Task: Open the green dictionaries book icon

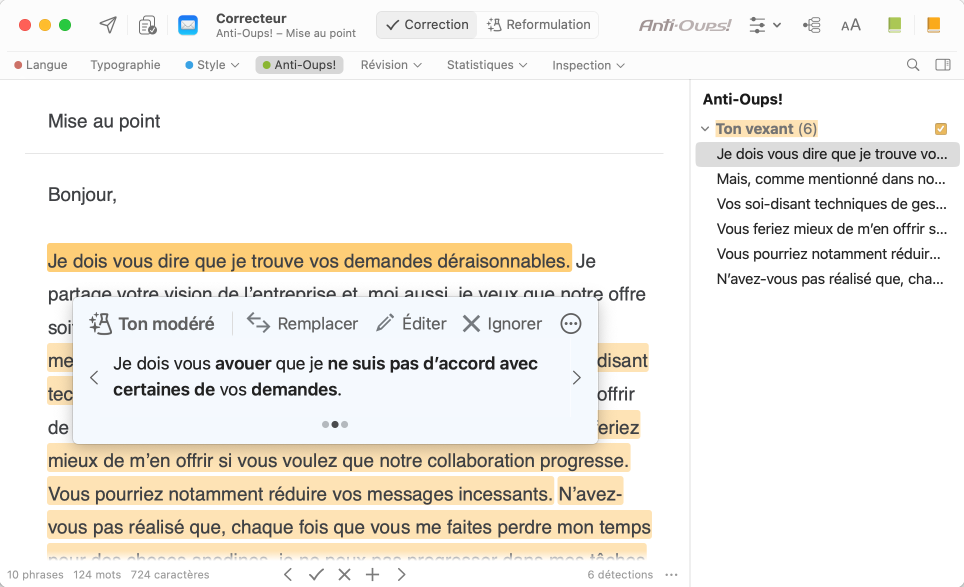Action: (x=894, y=25)
